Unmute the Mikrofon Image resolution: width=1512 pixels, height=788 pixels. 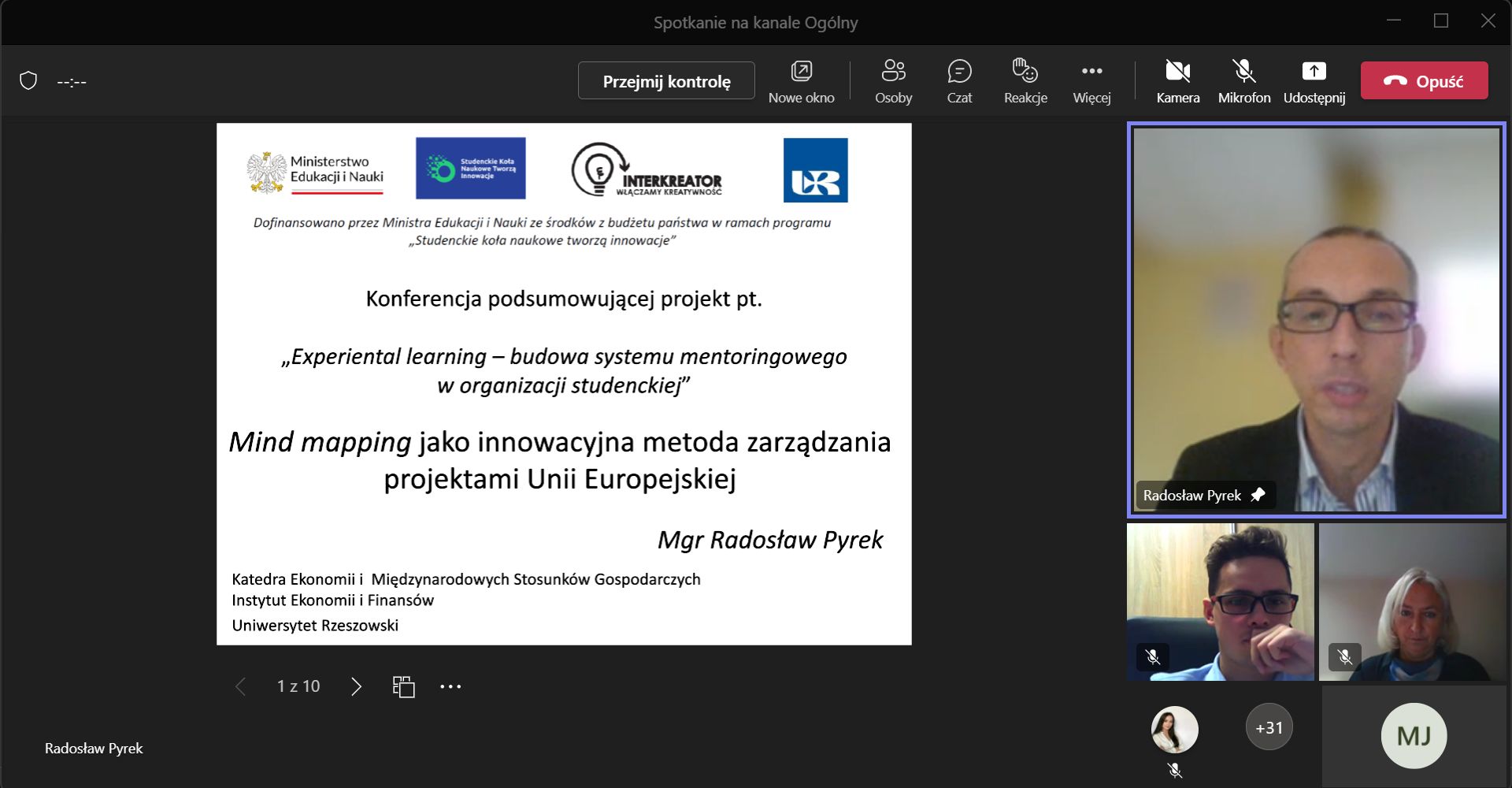point(1243,81)
